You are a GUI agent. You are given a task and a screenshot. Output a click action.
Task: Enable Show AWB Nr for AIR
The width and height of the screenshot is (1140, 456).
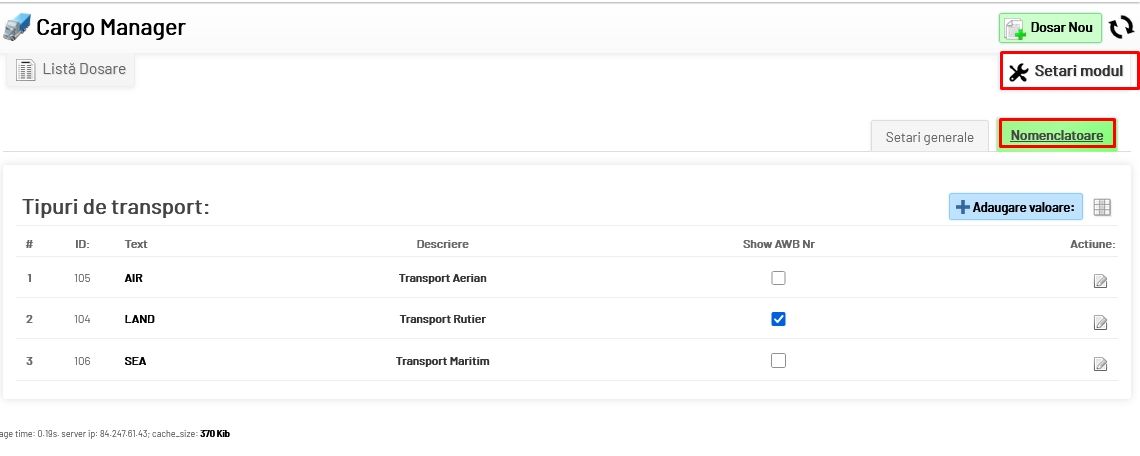(778, 278)
